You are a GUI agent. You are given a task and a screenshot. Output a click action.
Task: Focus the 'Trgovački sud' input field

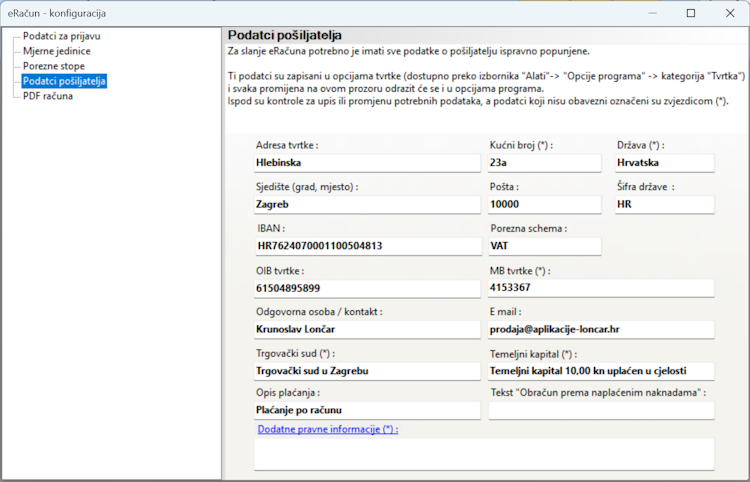[367, 371]
